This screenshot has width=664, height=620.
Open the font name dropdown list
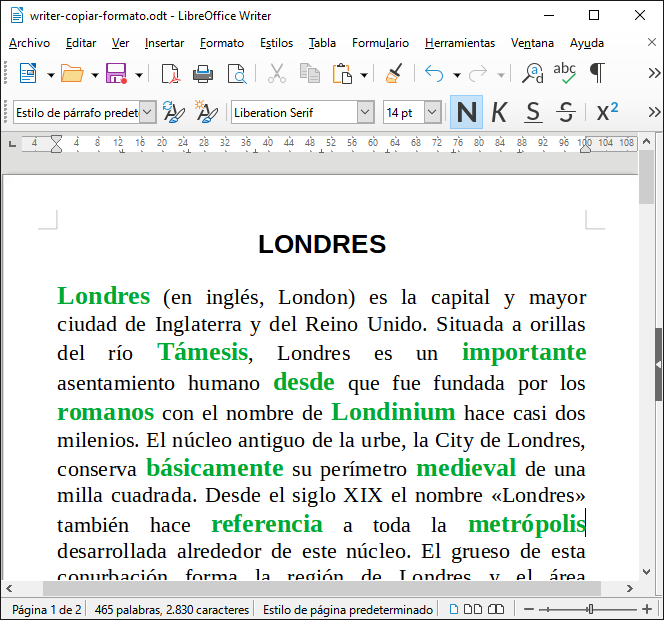(x=365, y=112)
